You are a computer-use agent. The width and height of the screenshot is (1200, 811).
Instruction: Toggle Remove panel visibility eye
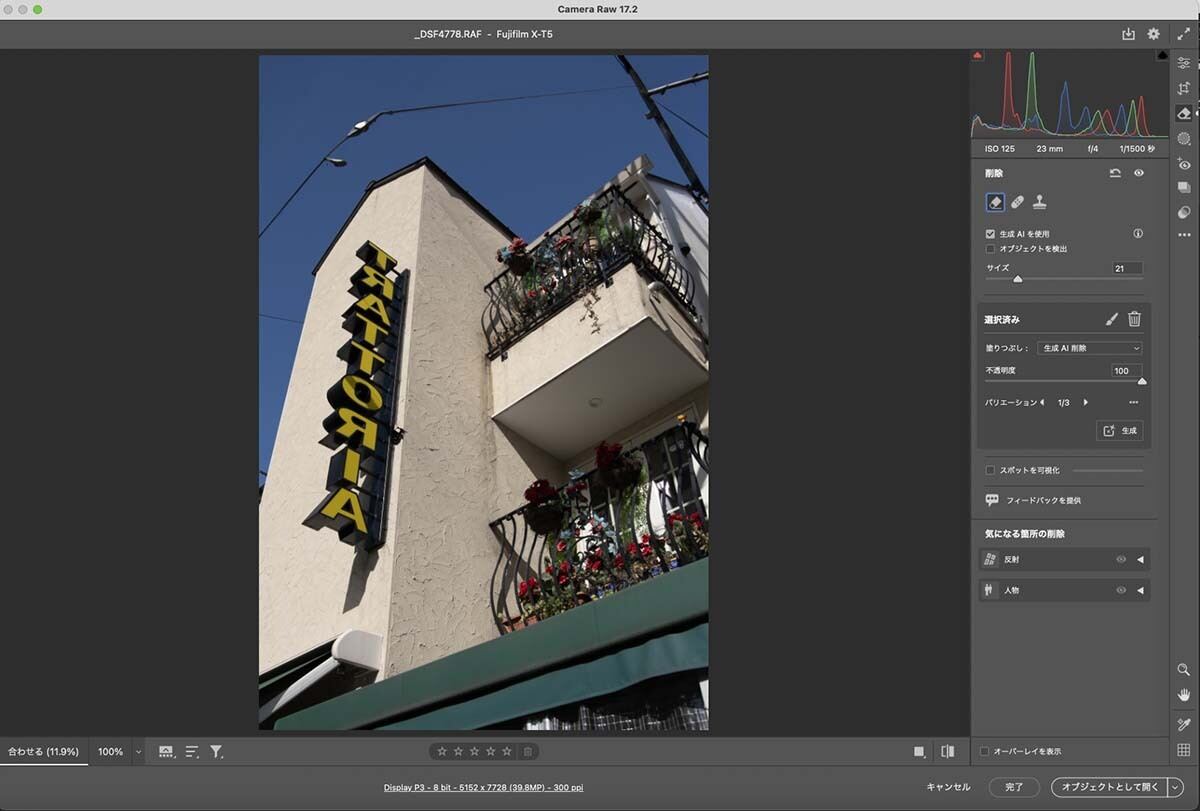(x=1138, y=173)
